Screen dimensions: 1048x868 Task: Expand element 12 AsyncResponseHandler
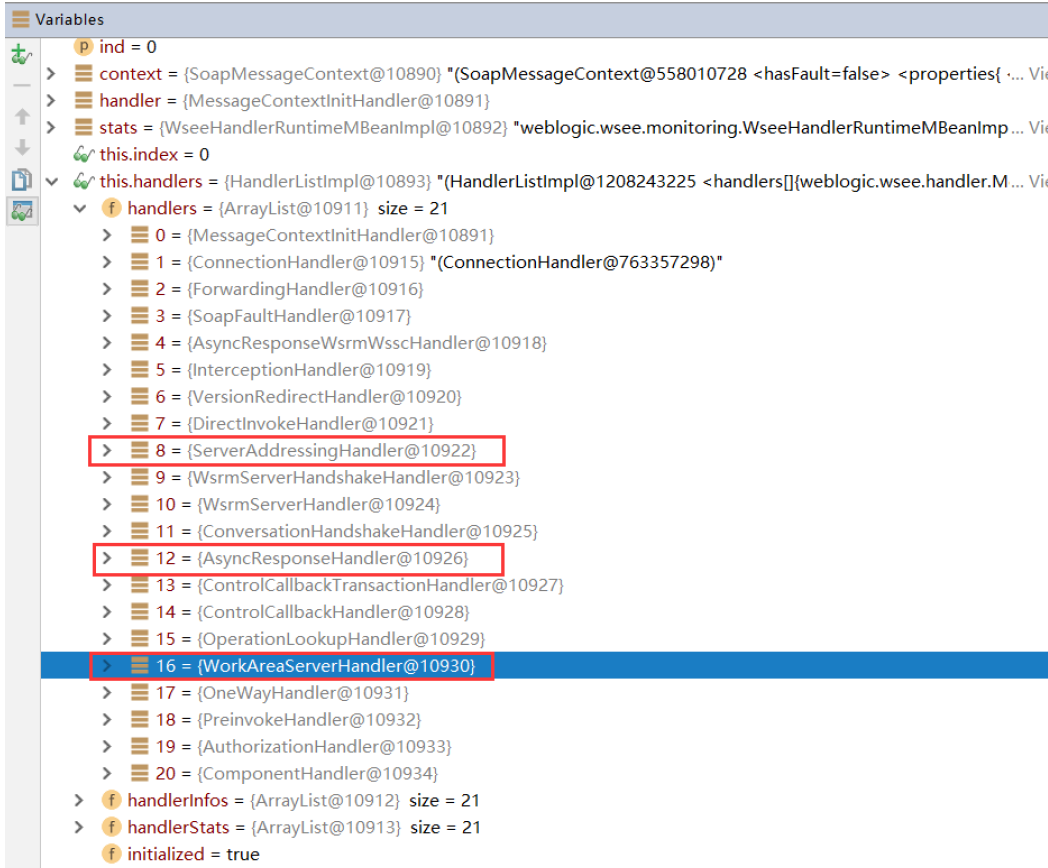point(108,558)
